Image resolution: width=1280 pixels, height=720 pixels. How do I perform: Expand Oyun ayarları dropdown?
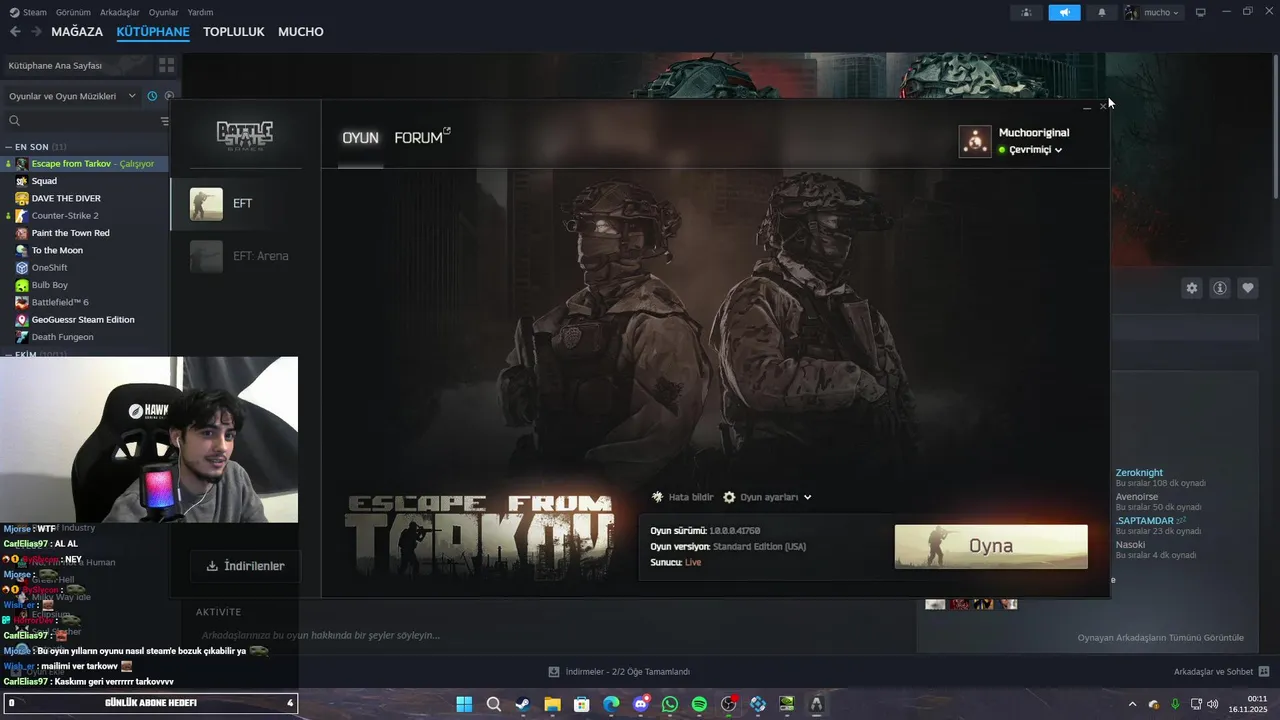[x=767, y=497]
